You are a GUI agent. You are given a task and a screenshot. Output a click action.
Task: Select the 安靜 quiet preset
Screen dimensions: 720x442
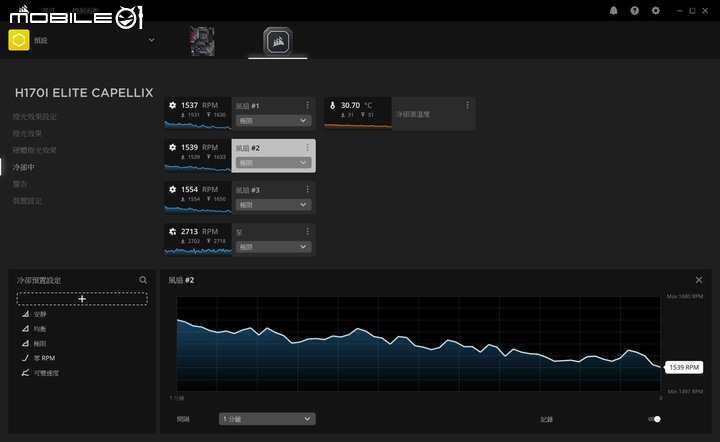coord(40,314)
